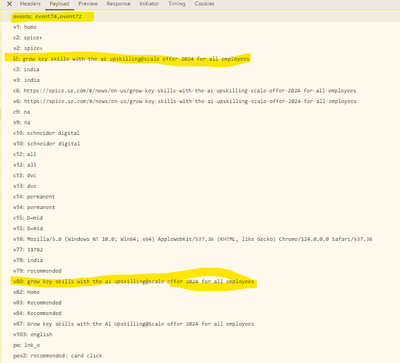Switch to the Headers tab
This screenshot has width=400, height=363.
[x=30, y=4]
